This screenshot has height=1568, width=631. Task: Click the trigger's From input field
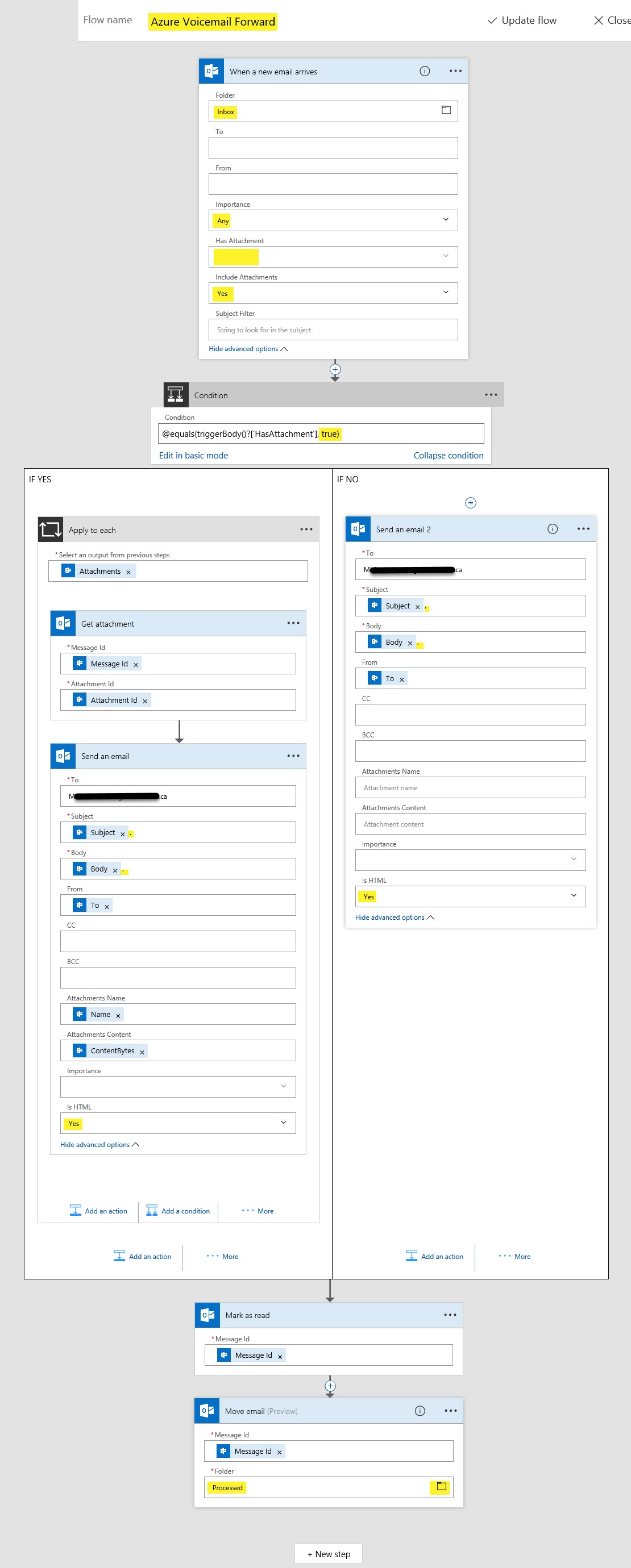click(x=333, y=184)
